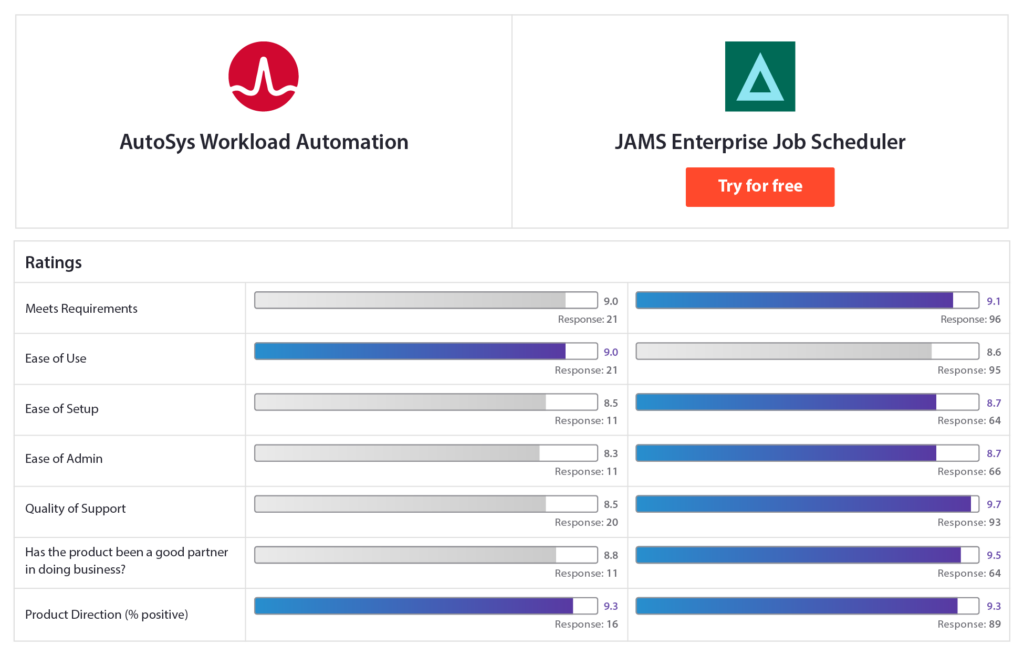
Task: Click AutoSys Ease of Admin rating bar
Action: click(x=426, y=453)
